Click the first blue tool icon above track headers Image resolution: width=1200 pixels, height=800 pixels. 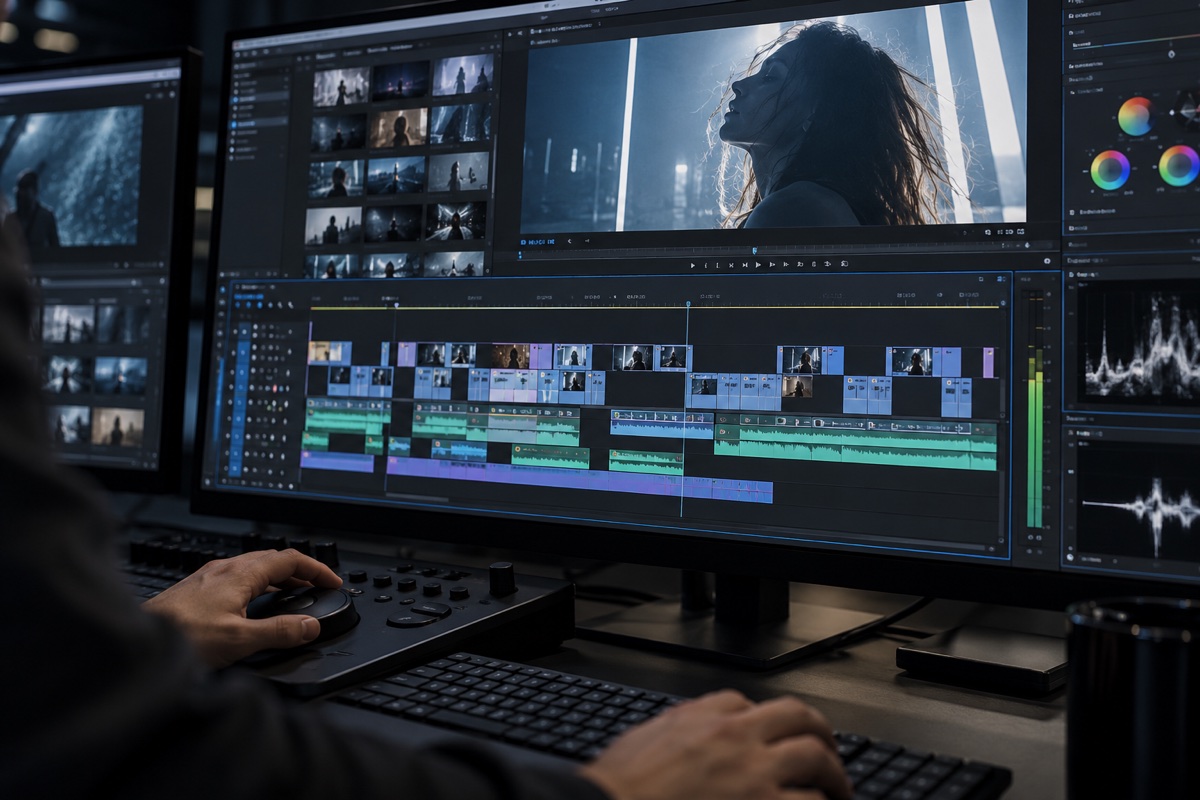[x=238, y=305]
